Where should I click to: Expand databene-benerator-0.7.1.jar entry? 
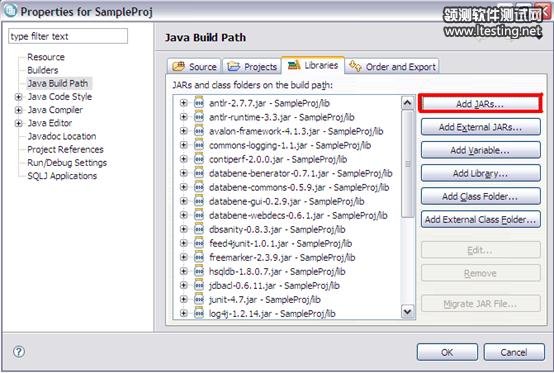[183, 173]
